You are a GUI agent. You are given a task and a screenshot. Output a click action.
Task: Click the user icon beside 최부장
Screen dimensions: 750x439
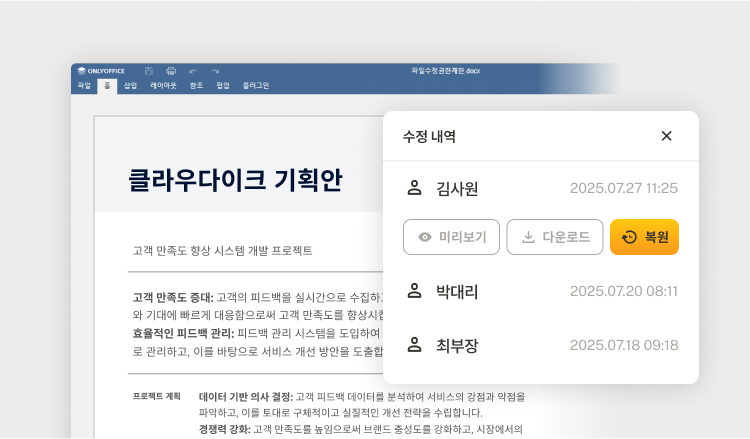[414, 345]
